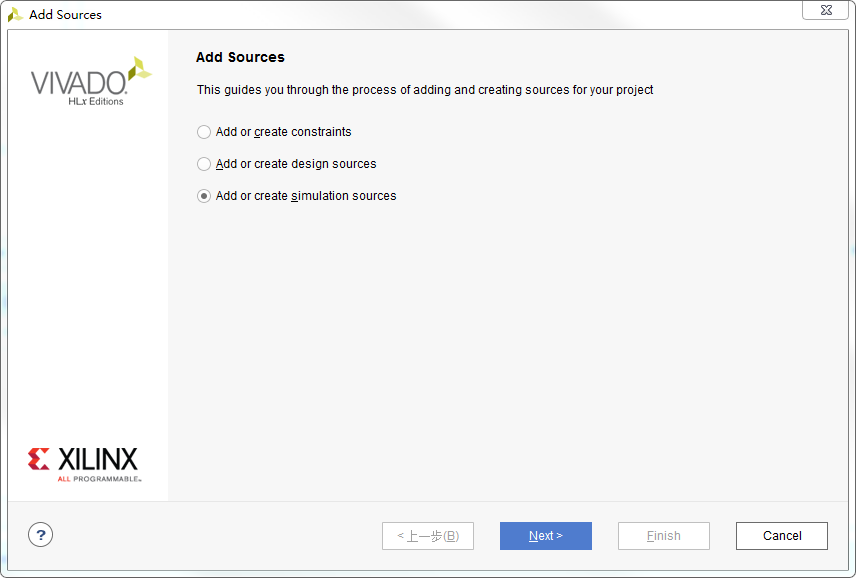Click the 'Add or create constraints' label text
Screen dimensions: 856x578
284,132
